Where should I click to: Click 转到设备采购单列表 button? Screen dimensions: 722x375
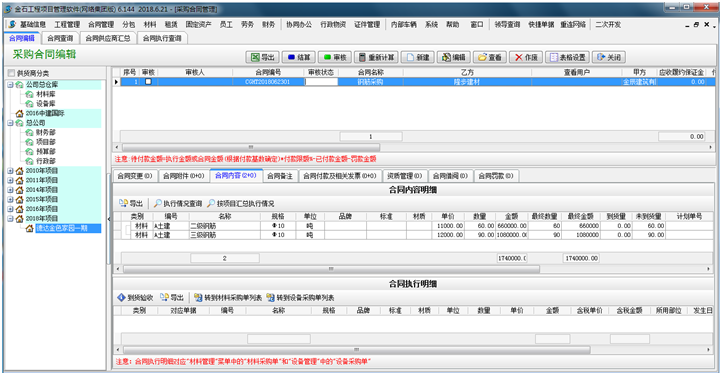[300, 298]
